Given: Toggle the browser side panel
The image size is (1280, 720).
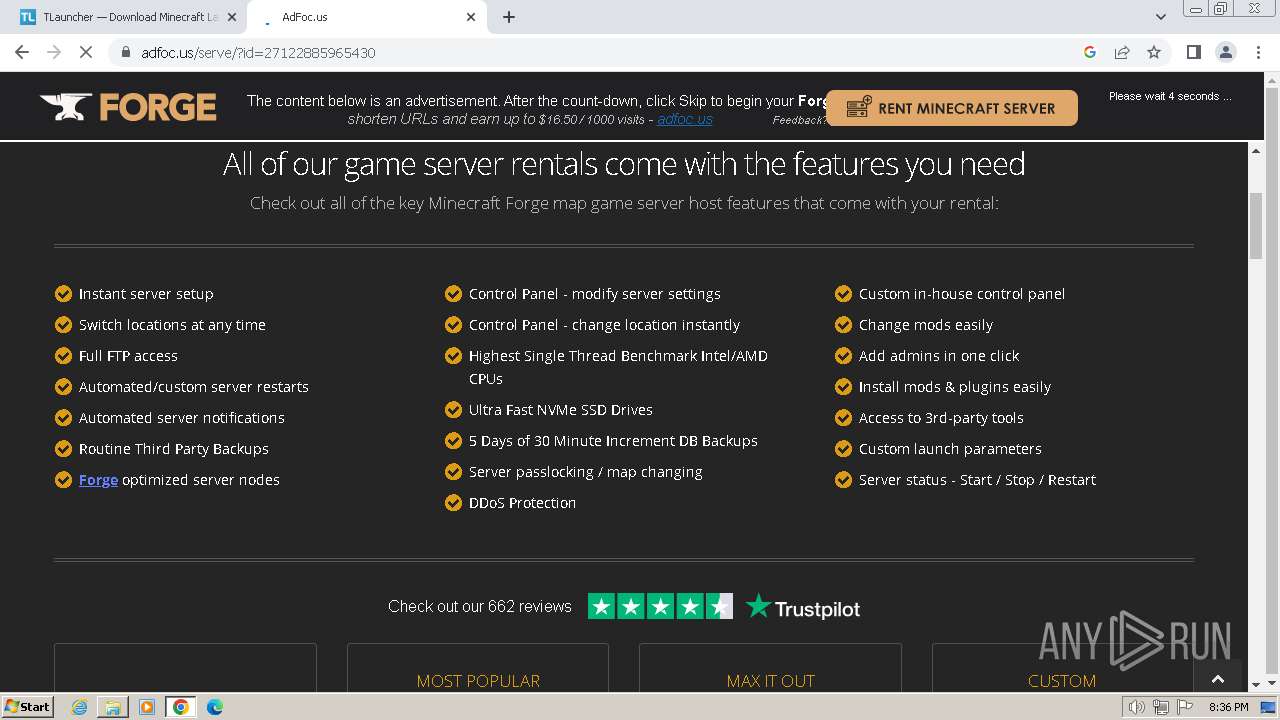Looking at the screenshot, I should (x=1193, y=52).
